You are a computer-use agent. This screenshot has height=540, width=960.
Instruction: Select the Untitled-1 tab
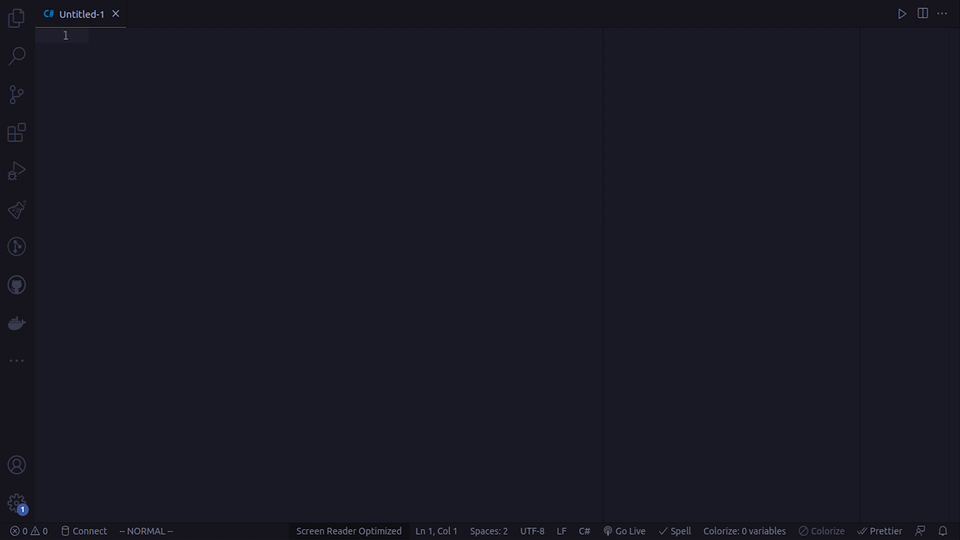pos(81,14)
